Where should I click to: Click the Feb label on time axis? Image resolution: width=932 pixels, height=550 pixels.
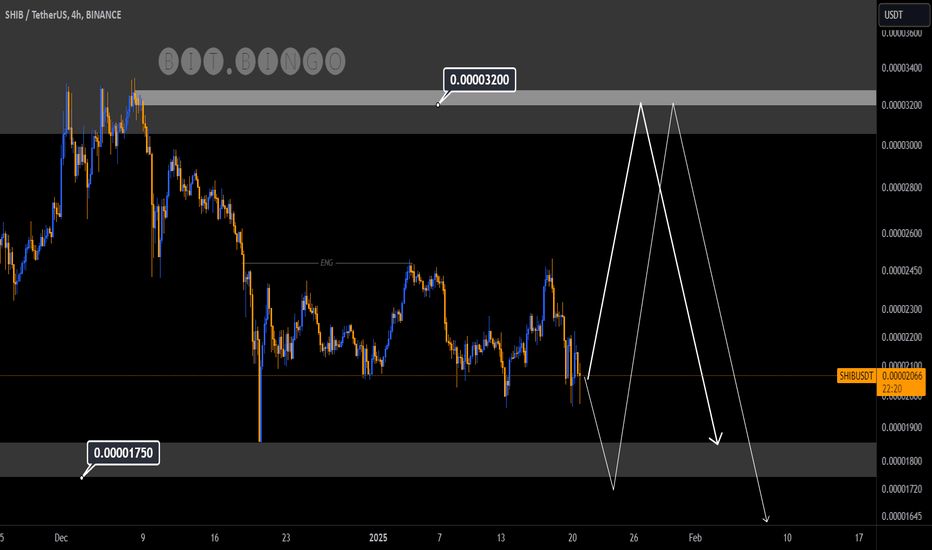(x=695, y=538)
